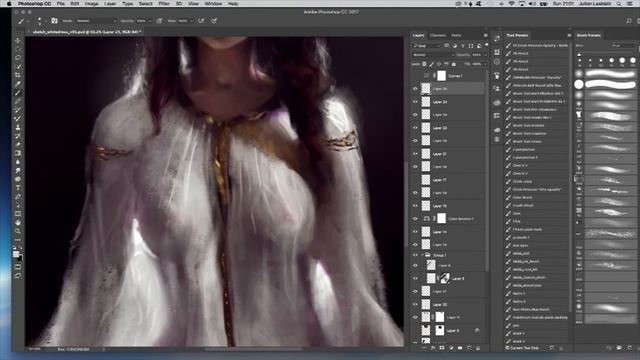Create a new layer
The image size is (640, 360).
tap(469, 348)
